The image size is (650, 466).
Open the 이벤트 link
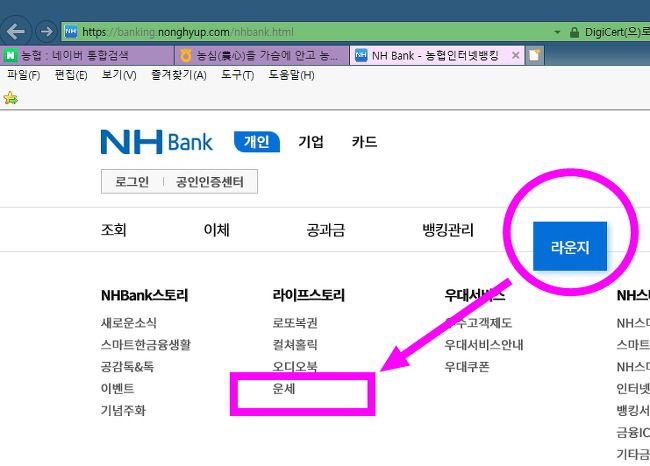[117, 388]
